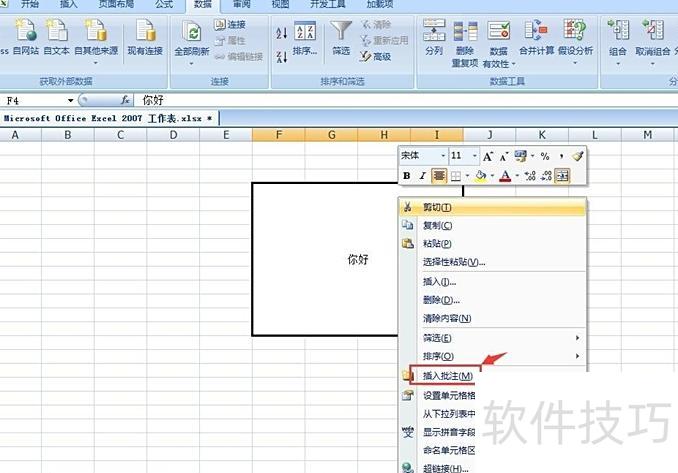The height and width of the screenshot is (473, 678).
Task: Choose Delete (删除) from context menu
Action: point(493,300)
